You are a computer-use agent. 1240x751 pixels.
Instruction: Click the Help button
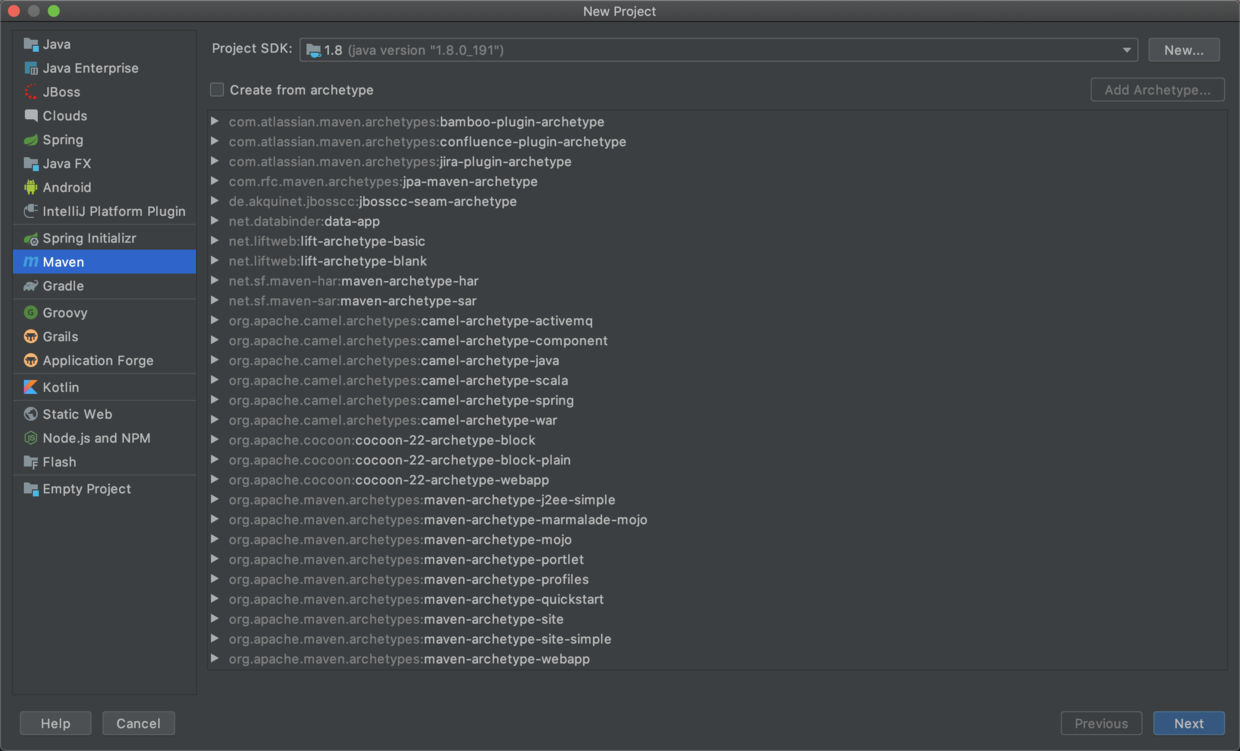(x=56, y=723)
